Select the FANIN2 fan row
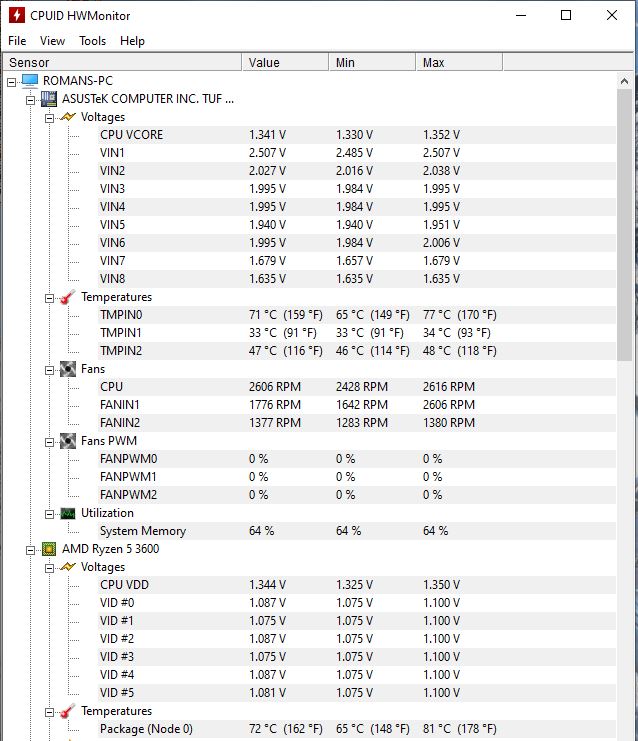The height and width of the screenshot is (741, 638). (x=357, y=423)
